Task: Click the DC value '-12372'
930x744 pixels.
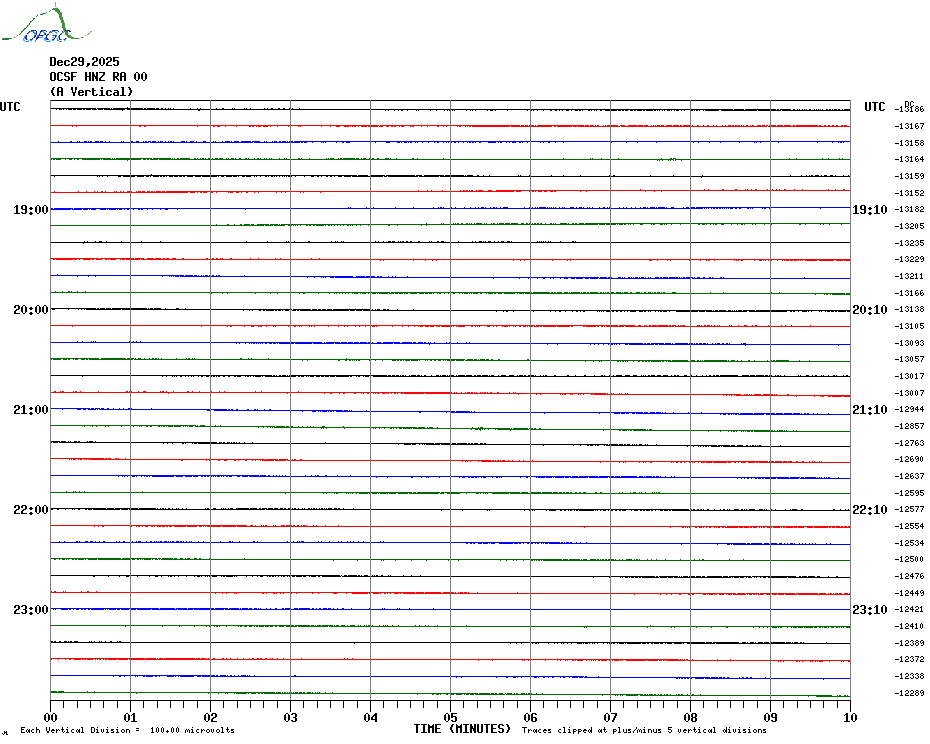Action: (x=909, y=660)
